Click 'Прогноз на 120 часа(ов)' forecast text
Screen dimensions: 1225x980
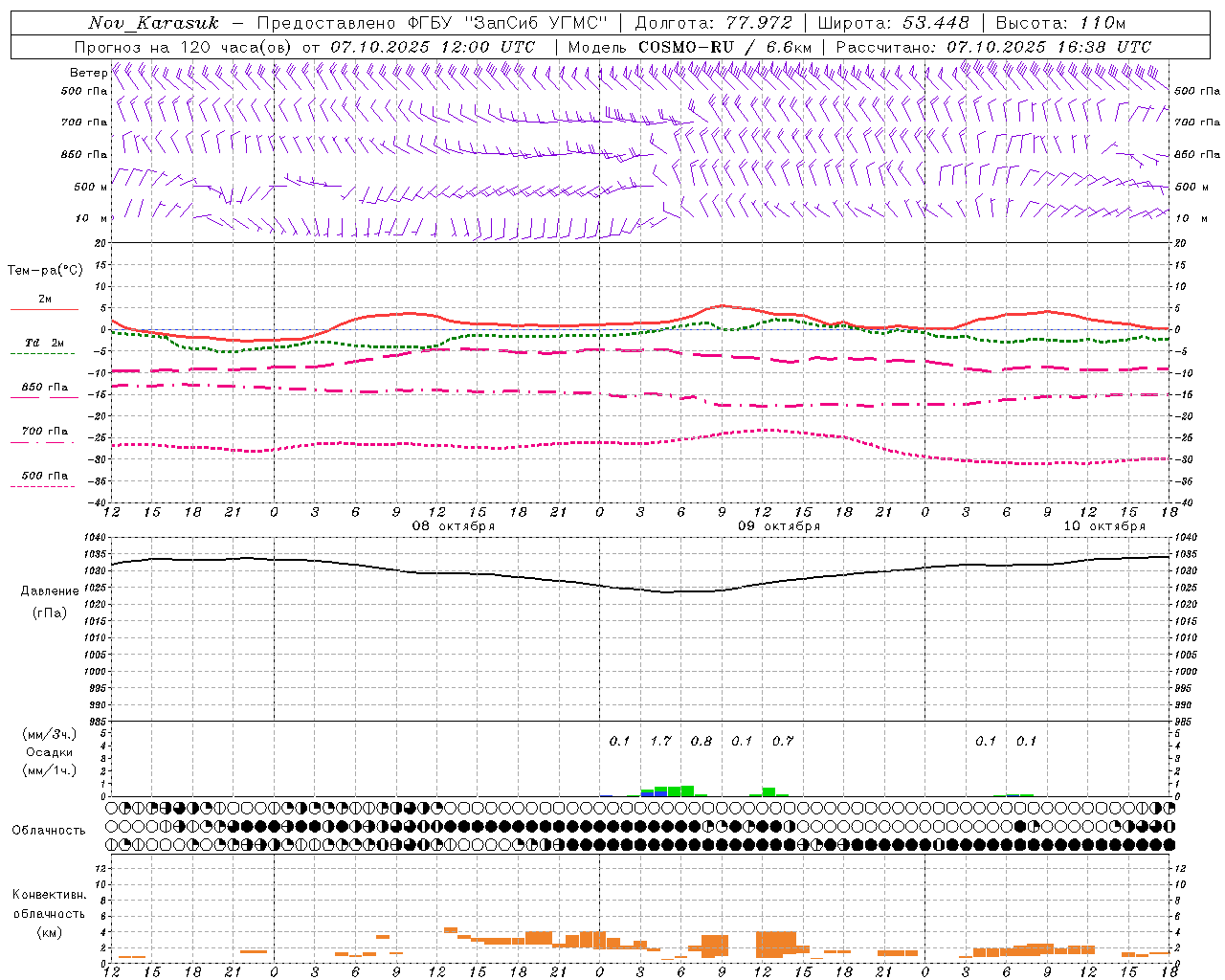click(x=184, y=47)
